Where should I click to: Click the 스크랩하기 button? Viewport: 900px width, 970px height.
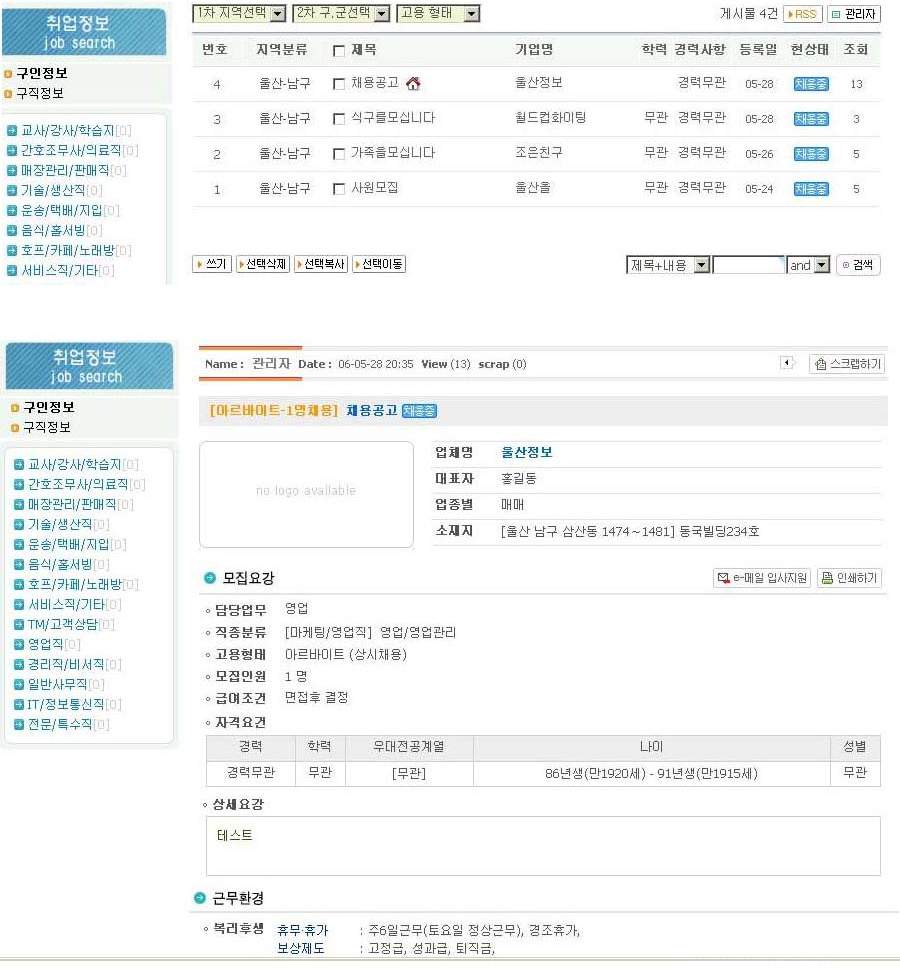[x=847, y=364]
